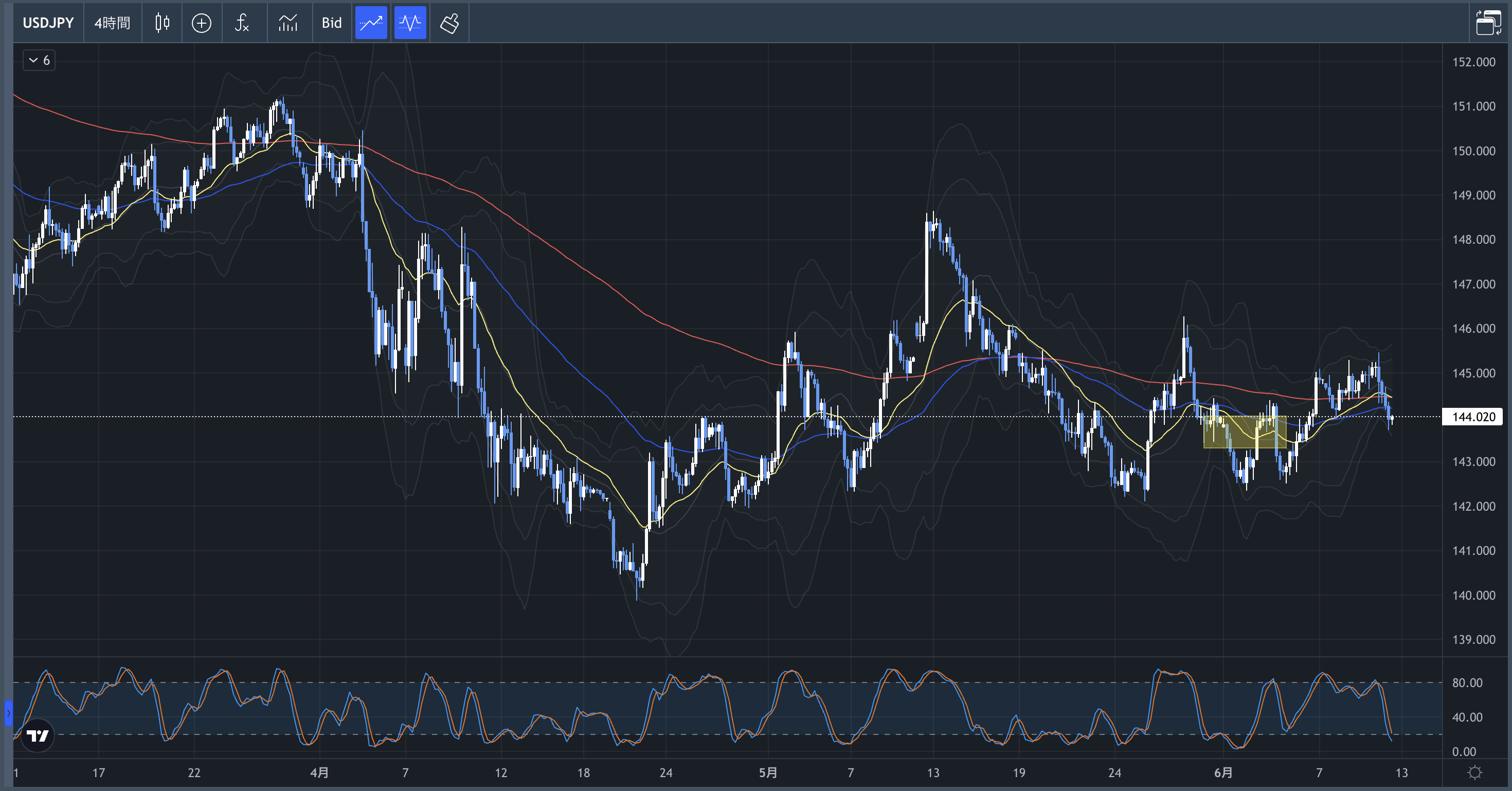Click the 4月 date label on time axis
Screen dimensions: 1512x791
pos(319,772)
